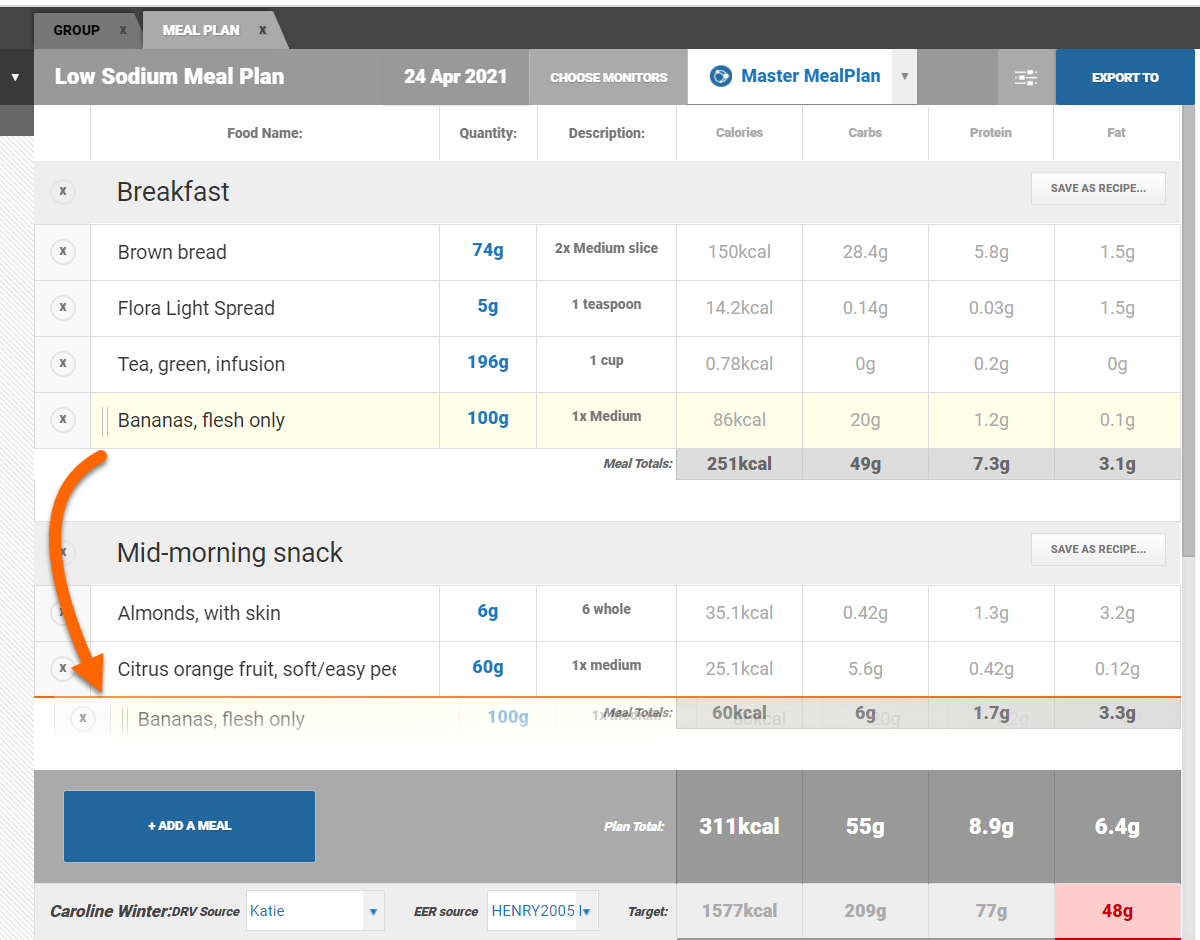
Task: Open the DRV Source Katie dropdown
Action: click(x=373, y=911)
